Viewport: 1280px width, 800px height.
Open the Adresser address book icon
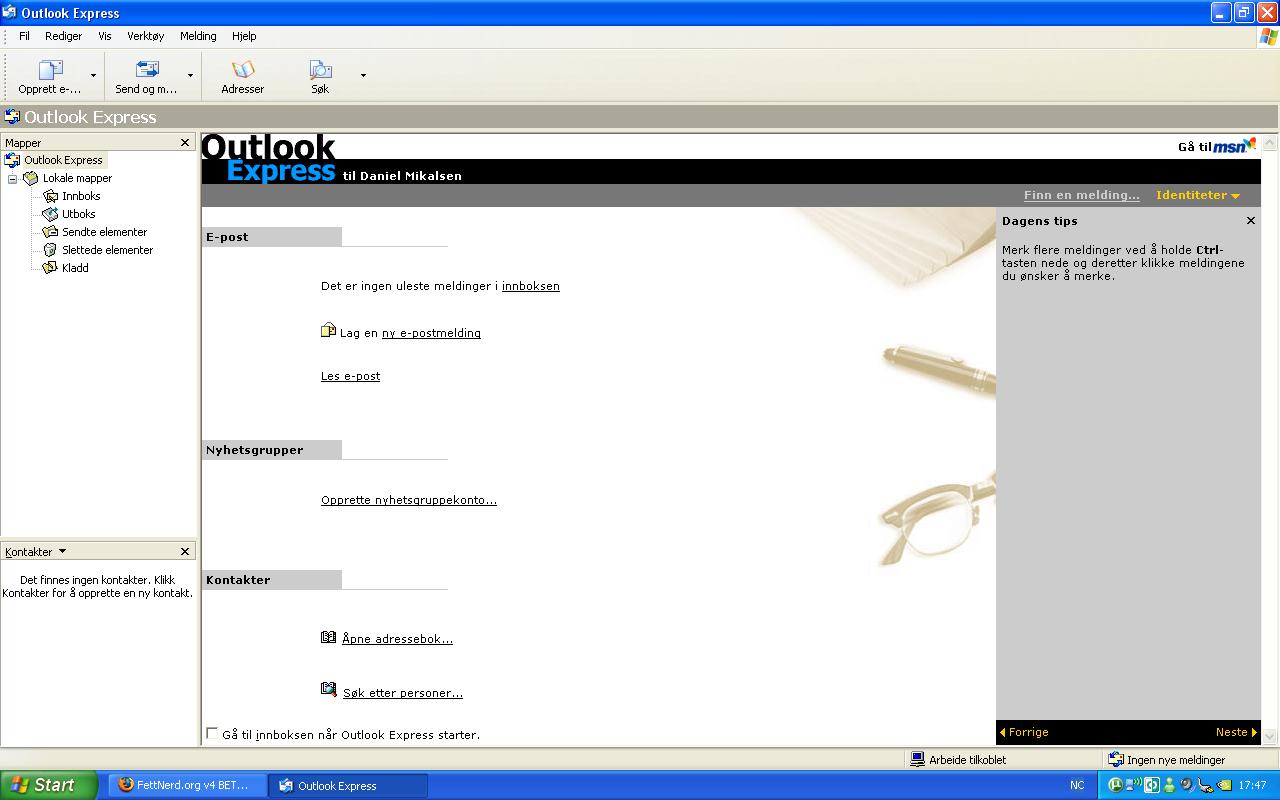[x=243, y=70]
